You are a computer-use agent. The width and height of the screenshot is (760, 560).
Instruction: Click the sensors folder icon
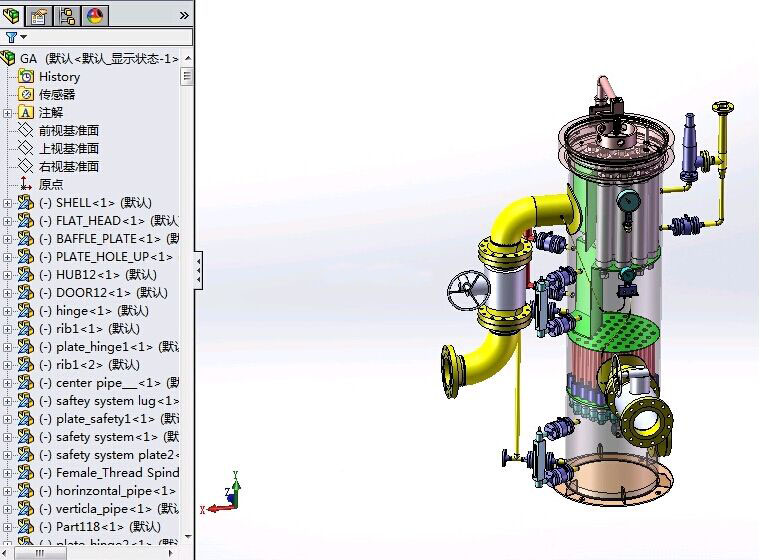click(26, 95)
